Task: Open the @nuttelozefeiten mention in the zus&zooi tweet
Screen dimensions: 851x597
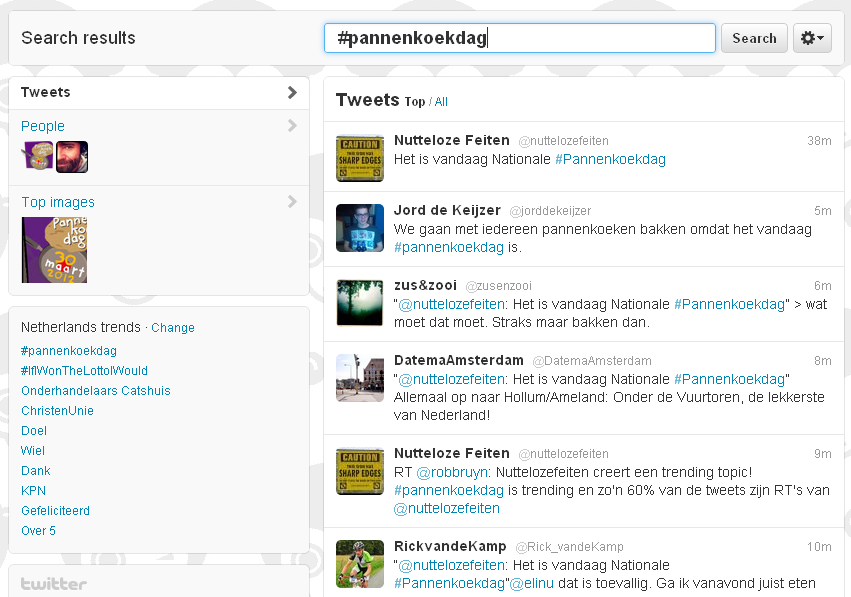Action: (452, 304)
